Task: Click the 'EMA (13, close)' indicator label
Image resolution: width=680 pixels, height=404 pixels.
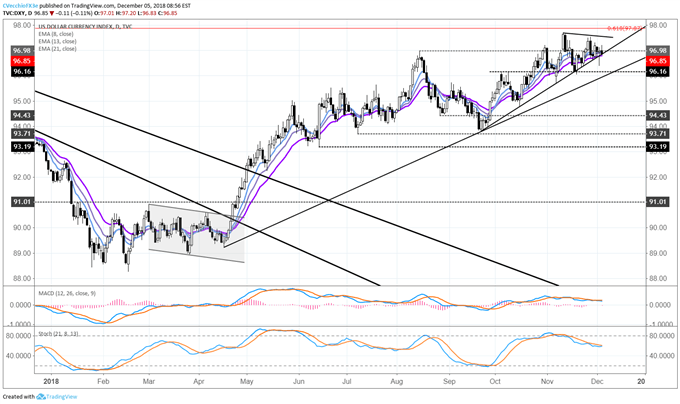Action: coord(57,41)
